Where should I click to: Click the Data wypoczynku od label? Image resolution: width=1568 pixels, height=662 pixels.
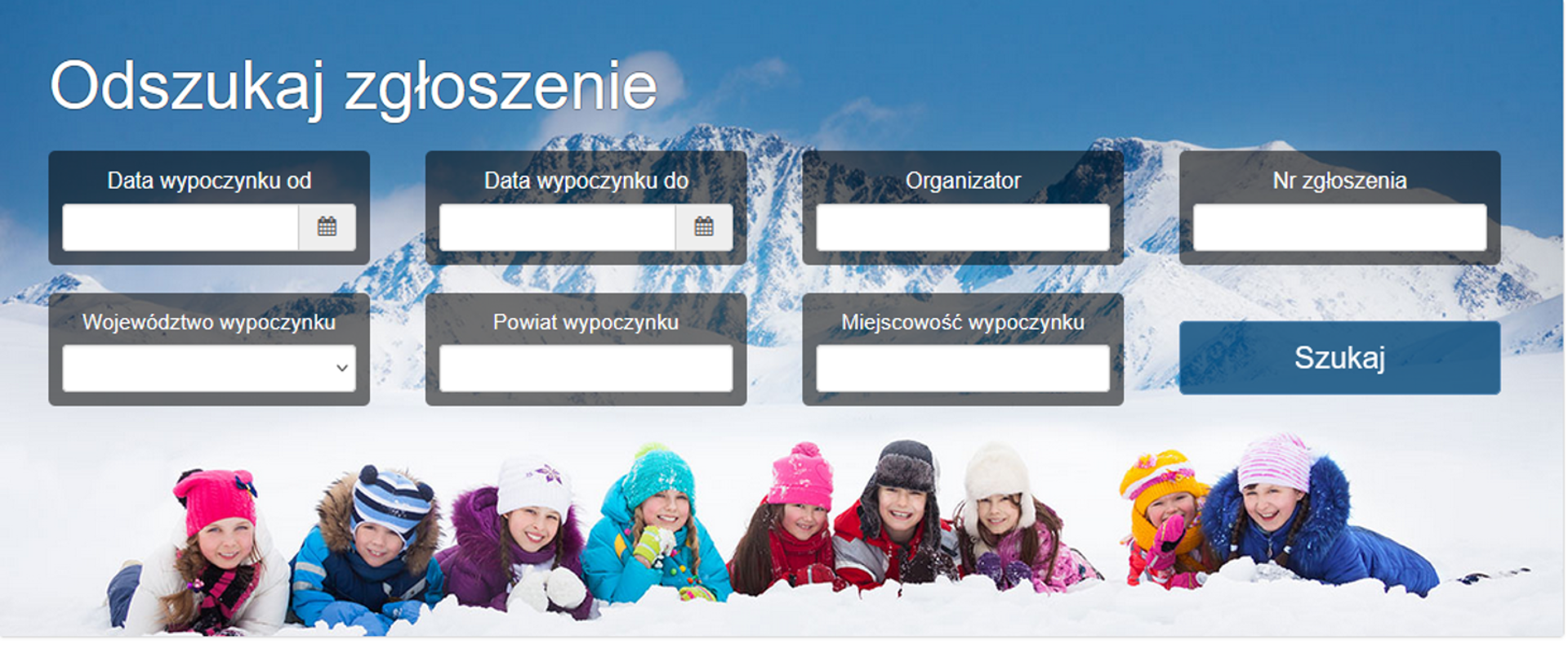pyautogui.click(x=209, y=181)
